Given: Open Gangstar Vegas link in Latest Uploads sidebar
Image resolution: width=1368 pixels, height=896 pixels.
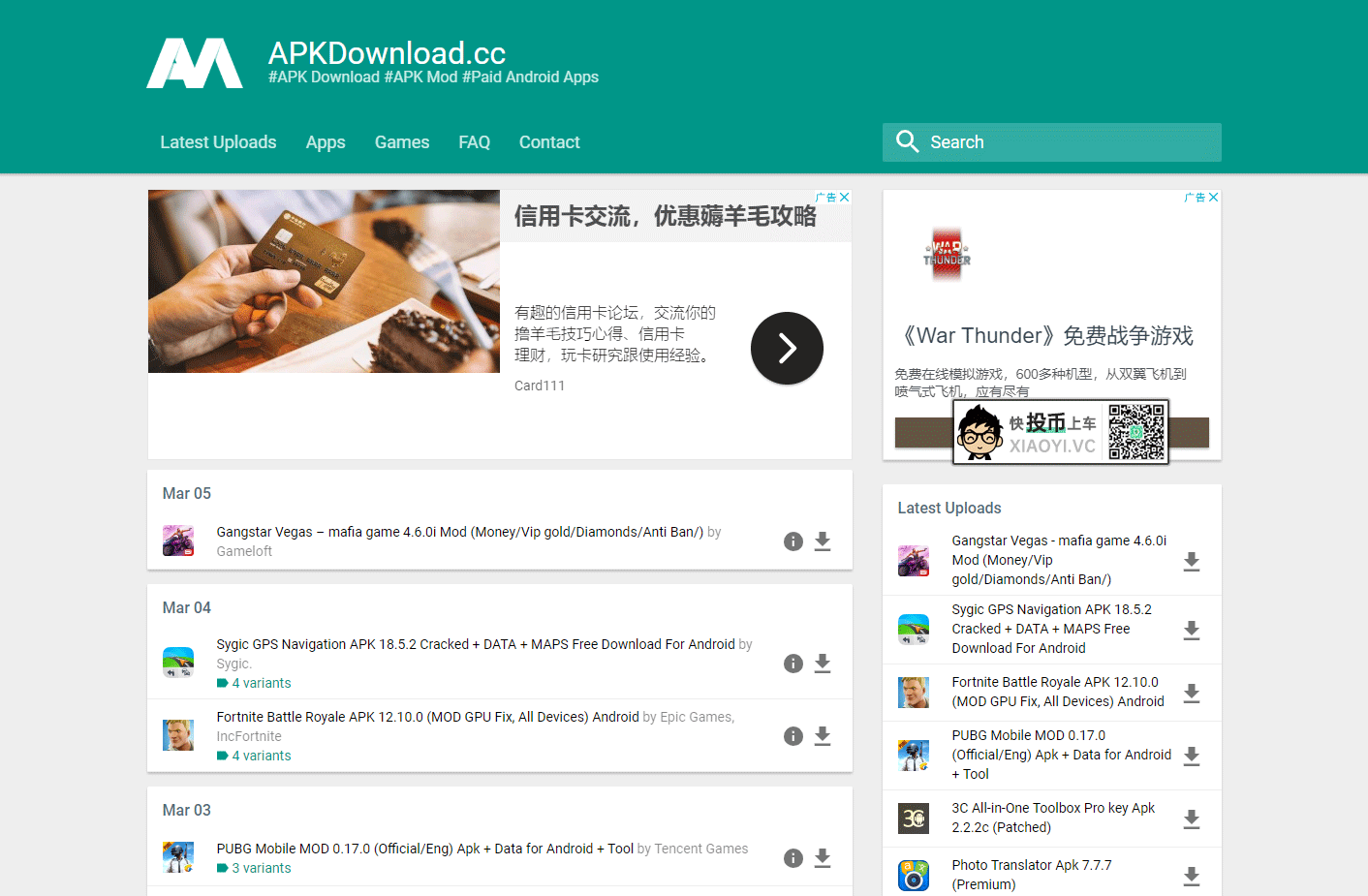Looking at the screenshot, I should [1059, 560].
